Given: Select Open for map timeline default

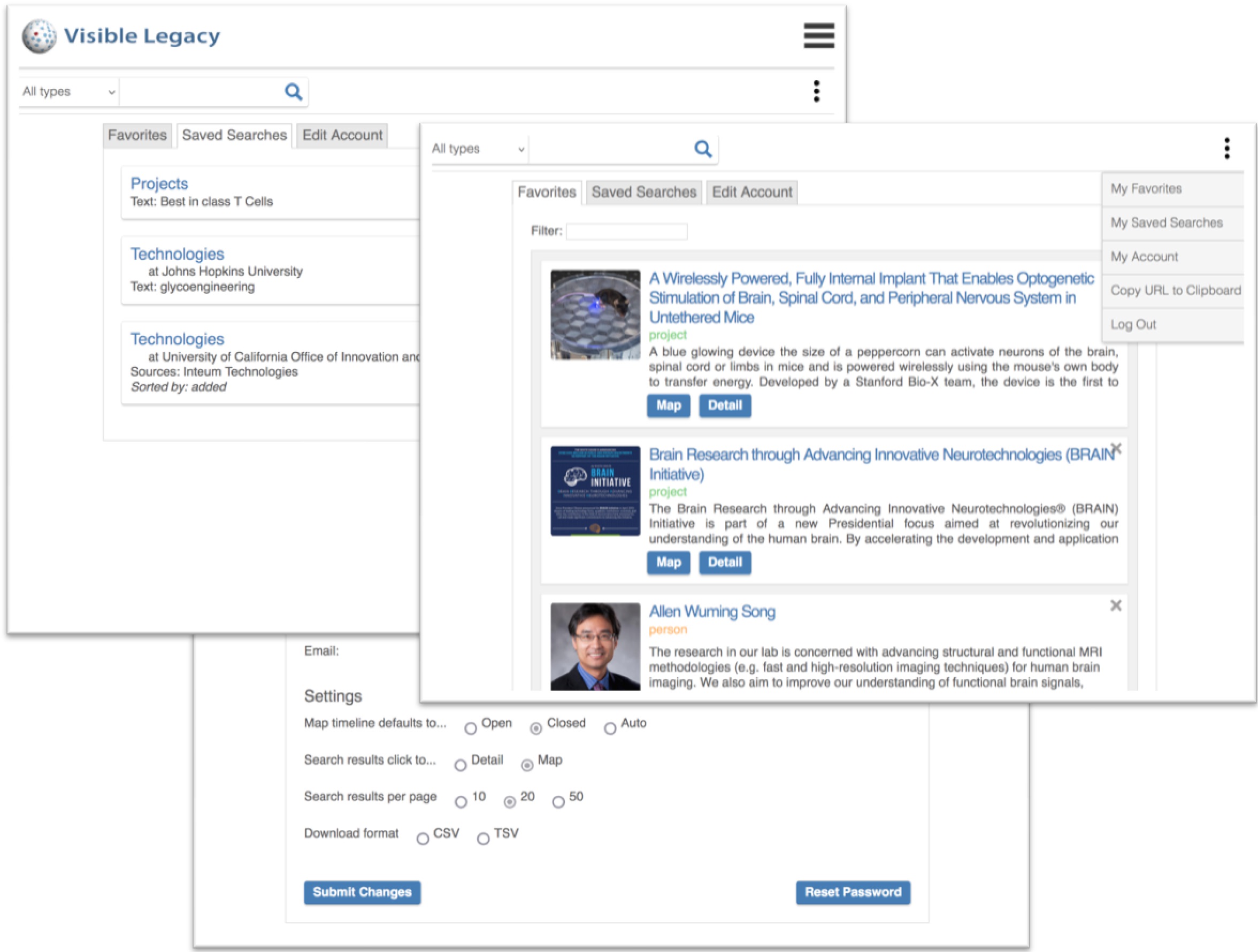Looking at the screenshot, I should point(470,728).
